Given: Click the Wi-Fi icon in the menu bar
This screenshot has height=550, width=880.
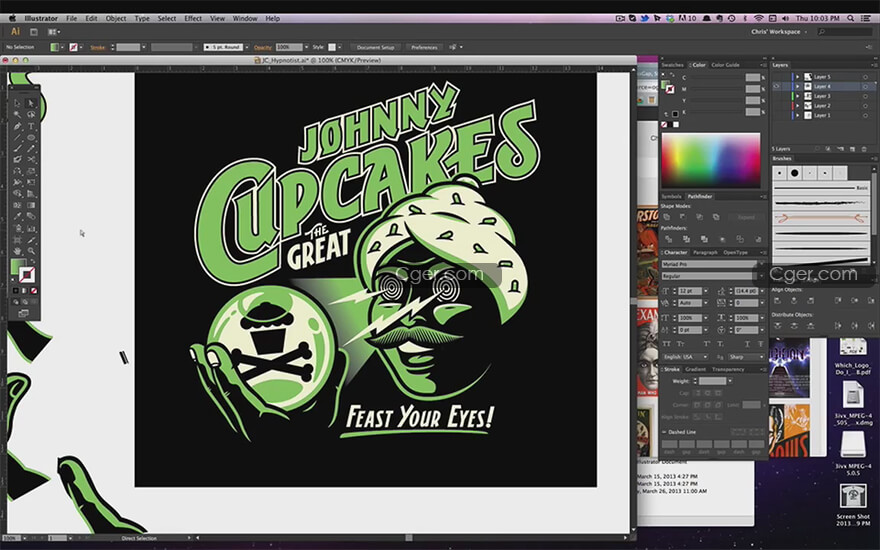Looking at the screenshot, I should [x=759, y=18].
